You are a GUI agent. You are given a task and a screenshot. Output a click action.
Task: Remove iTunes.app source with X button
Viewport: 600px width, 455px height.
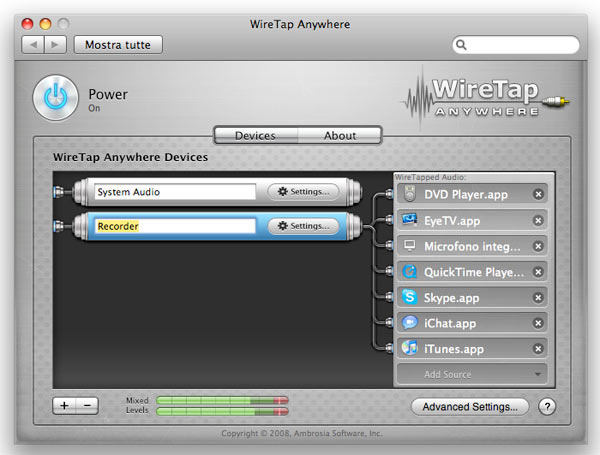pos(538,349)
